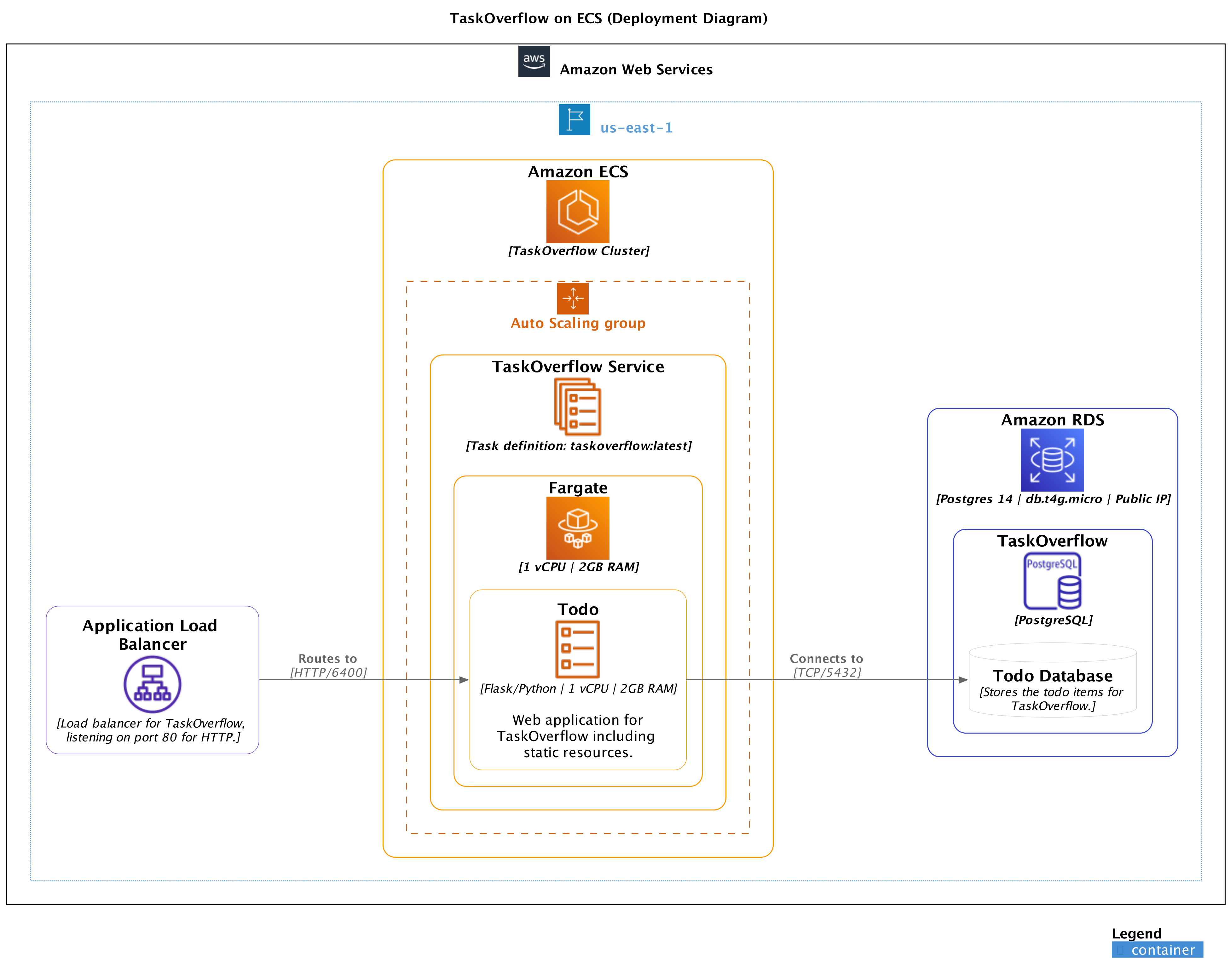The height and width of the screenshot is (980, 1230).
Task: Select the us-east-1 region flag icon
Action: click(x=574, y=119)
